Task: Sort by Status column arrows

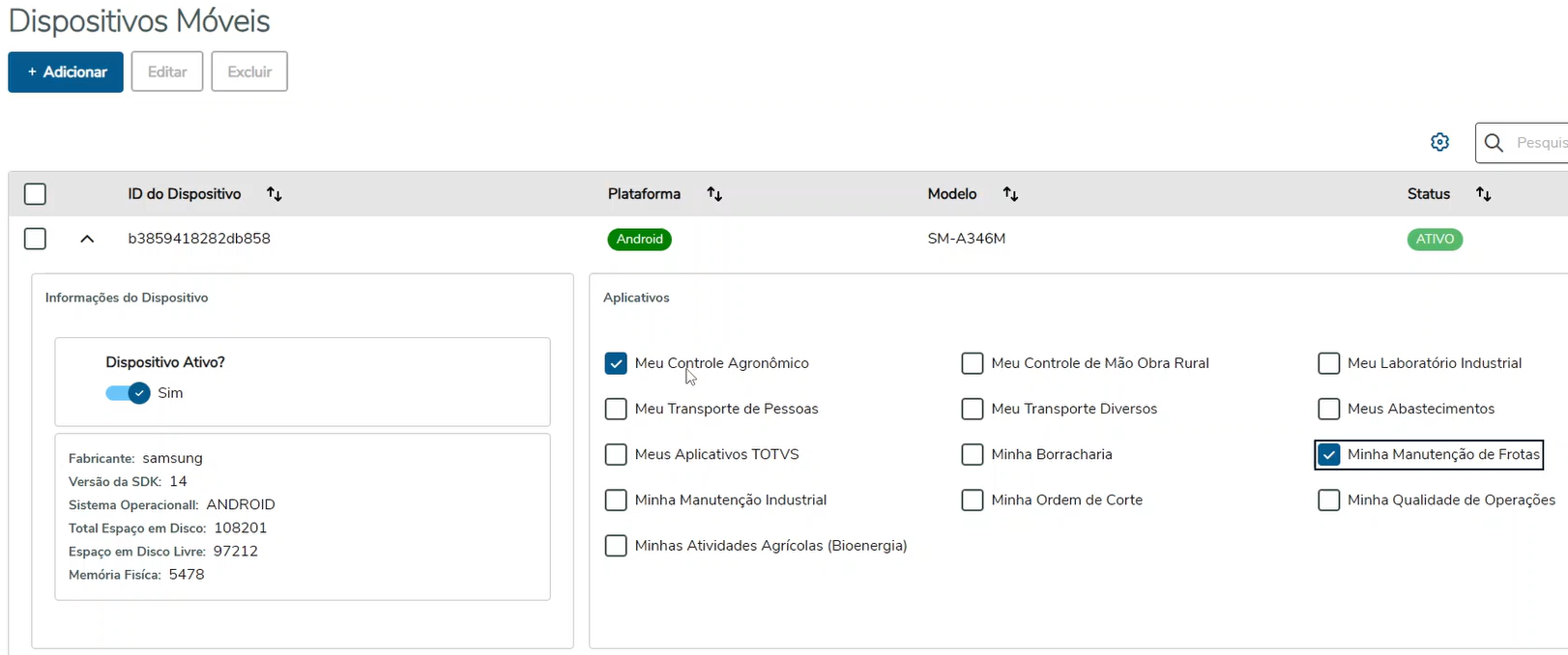Action: (x=1483, y=194)
